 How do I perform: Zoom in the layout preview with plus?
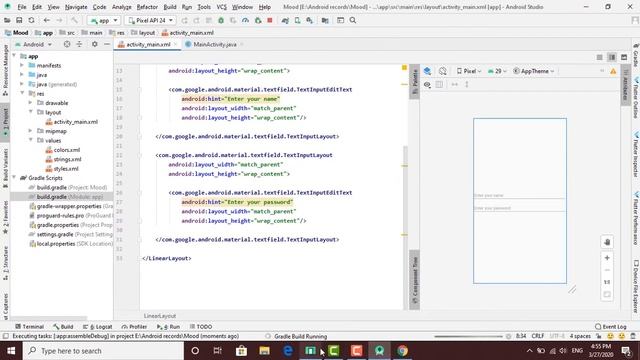click(x=607, y=258)
